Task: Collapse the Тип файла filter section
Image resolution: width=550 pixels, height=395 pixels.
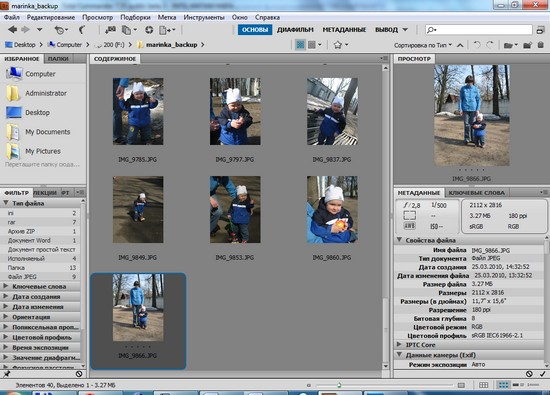Action: coord(6,203)
